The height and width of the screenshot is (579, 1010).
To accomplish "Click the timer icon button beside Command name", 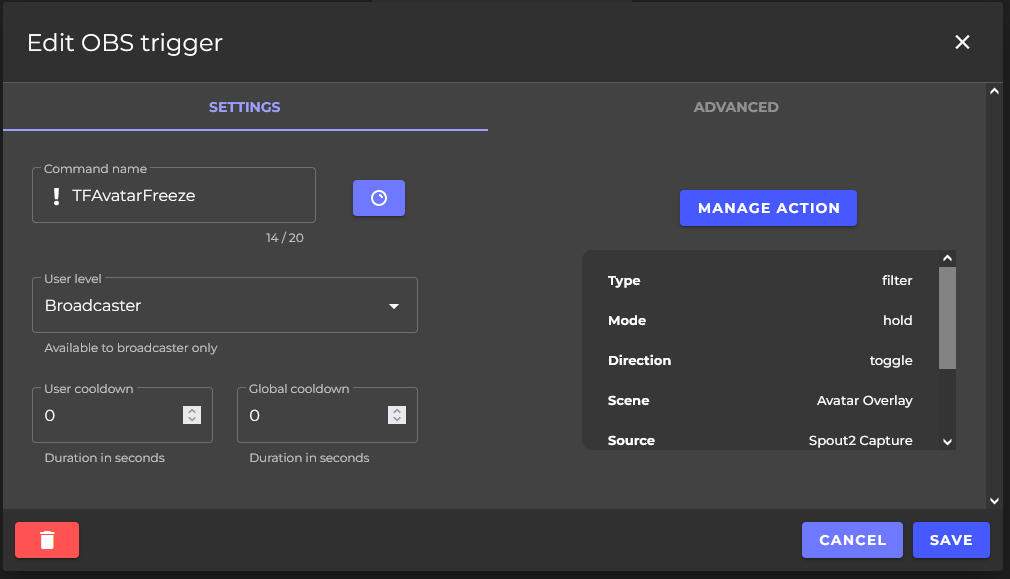I will pos(378,198).
